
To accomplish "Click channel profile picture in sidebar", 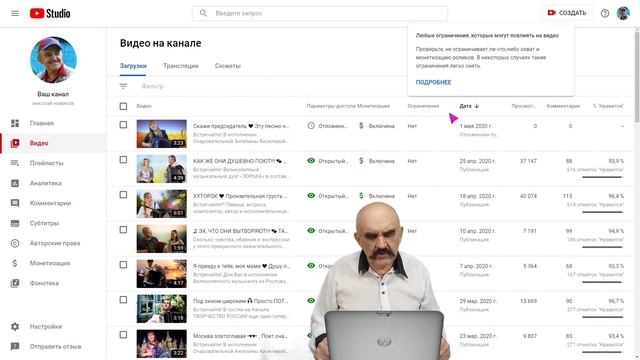I will tap(53, 60).
